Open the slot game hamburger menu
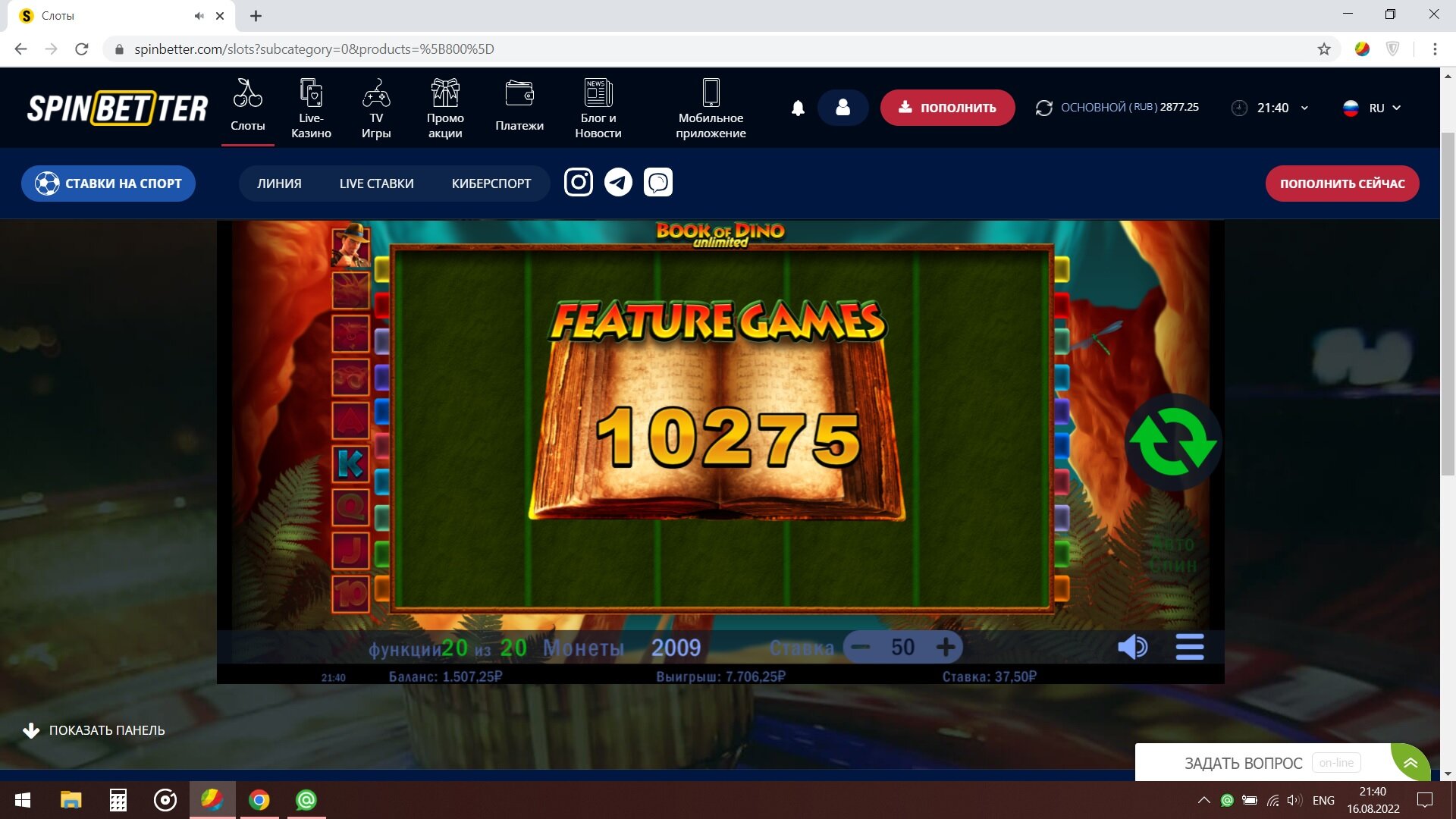Viewport: 1456px width, 819px height. (1189, 647)
